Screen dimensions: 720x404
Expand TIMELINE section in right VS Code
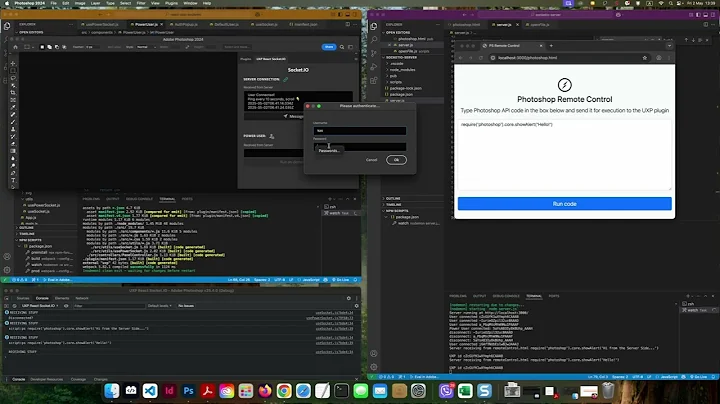click(394, 204)
